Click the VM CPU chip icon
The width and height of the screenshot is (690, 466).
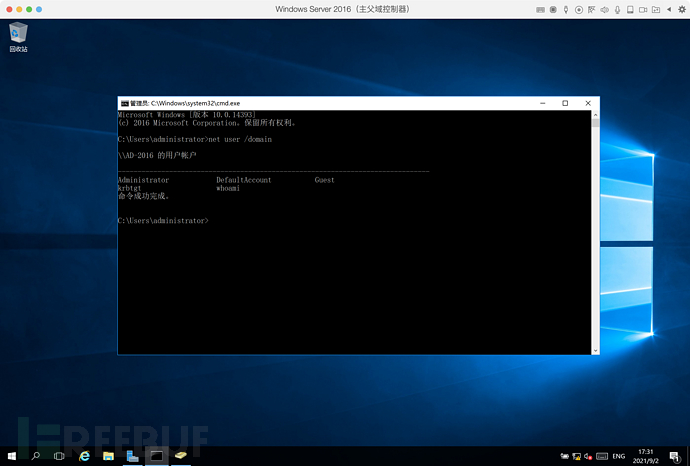point(553,10)
